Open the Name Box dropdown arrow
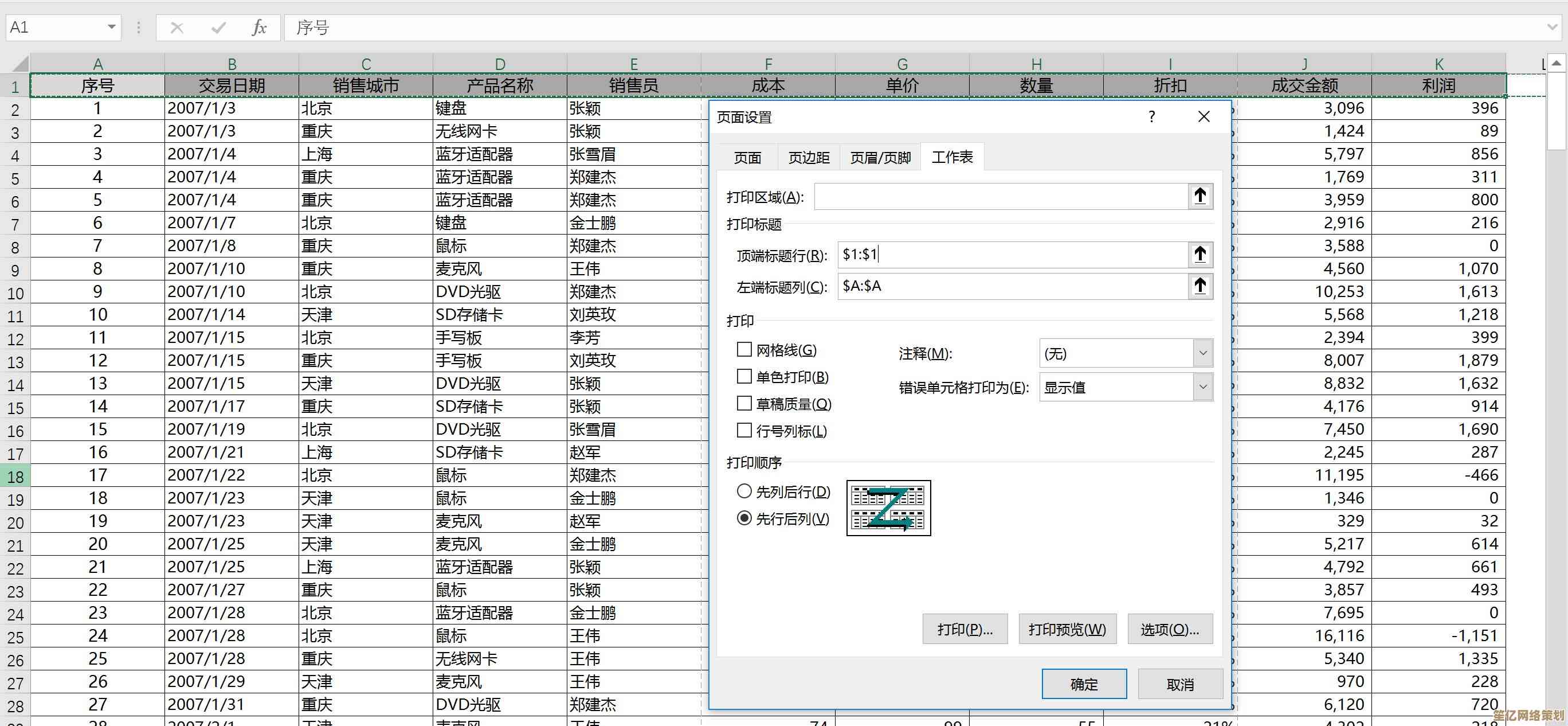The width and height of the screenshot is (1568, 726). [111, 28]
